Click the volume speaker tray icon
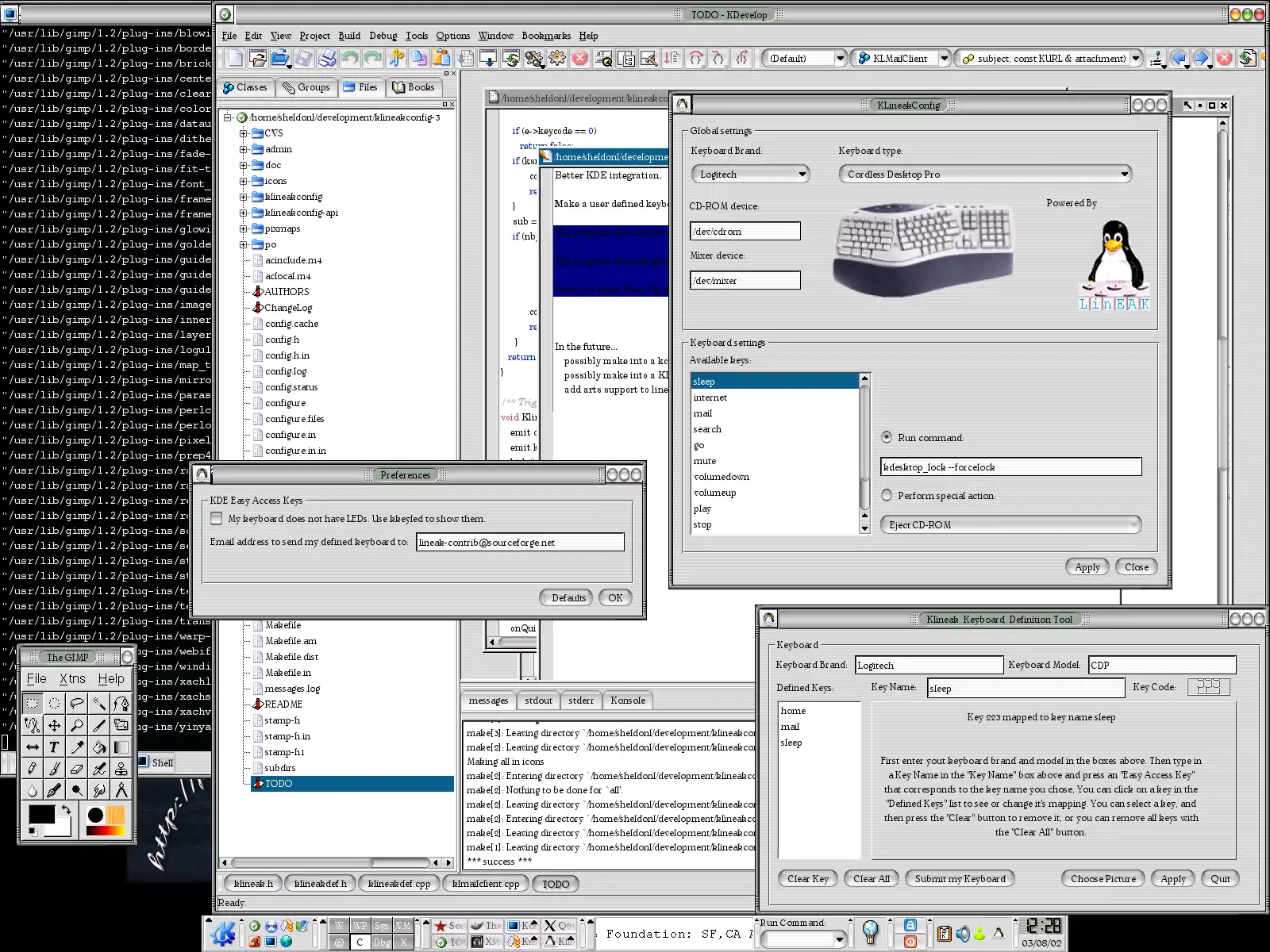1270x952 pixels. (962, 934)
